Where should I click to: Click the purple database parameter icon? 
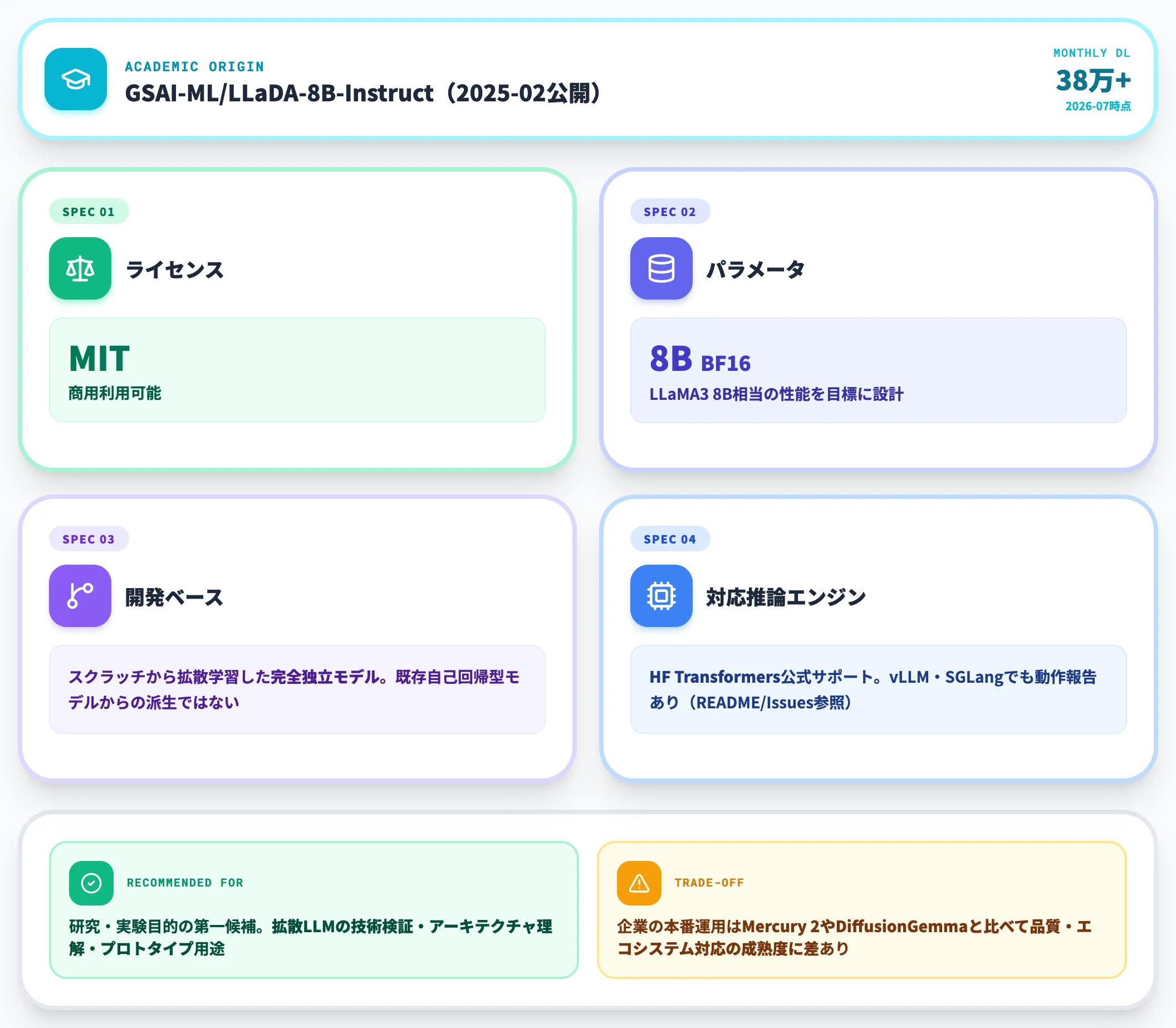click(661, 268)
